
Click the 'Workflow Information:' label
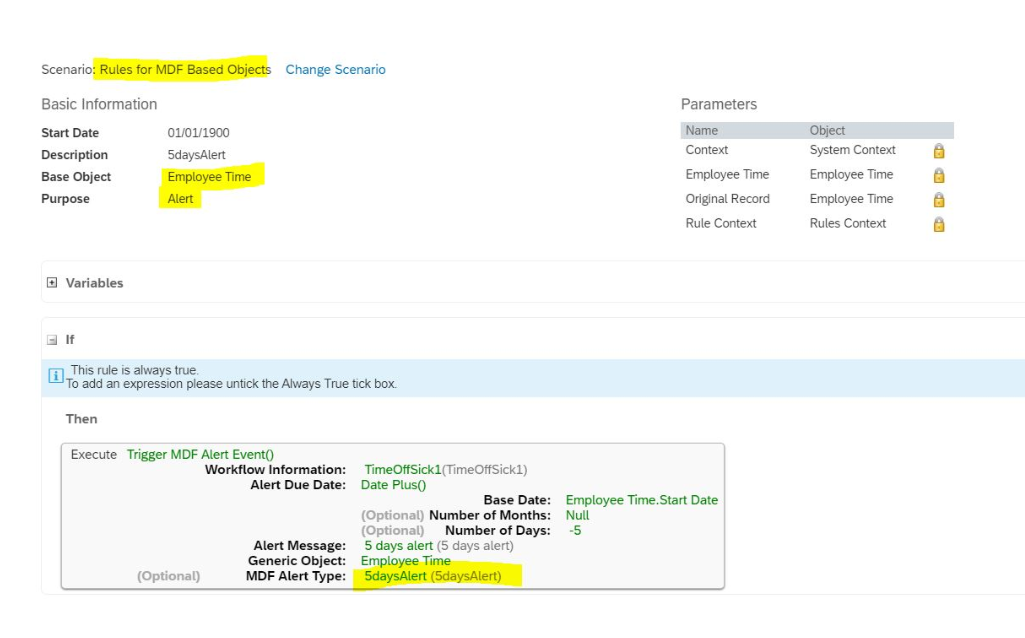[275, 469]
